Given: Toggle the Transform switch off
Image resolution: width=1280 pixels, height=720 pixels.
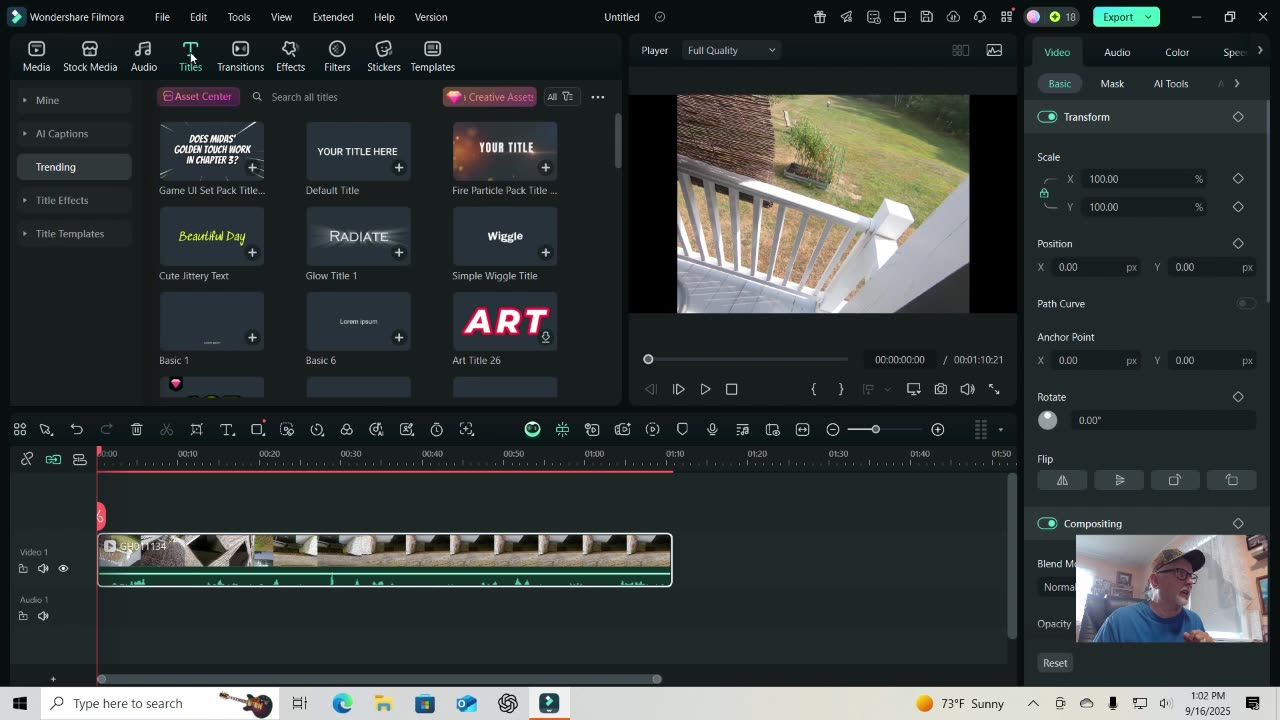Looking at the screenshot, I should click(x=1047, y=117).
